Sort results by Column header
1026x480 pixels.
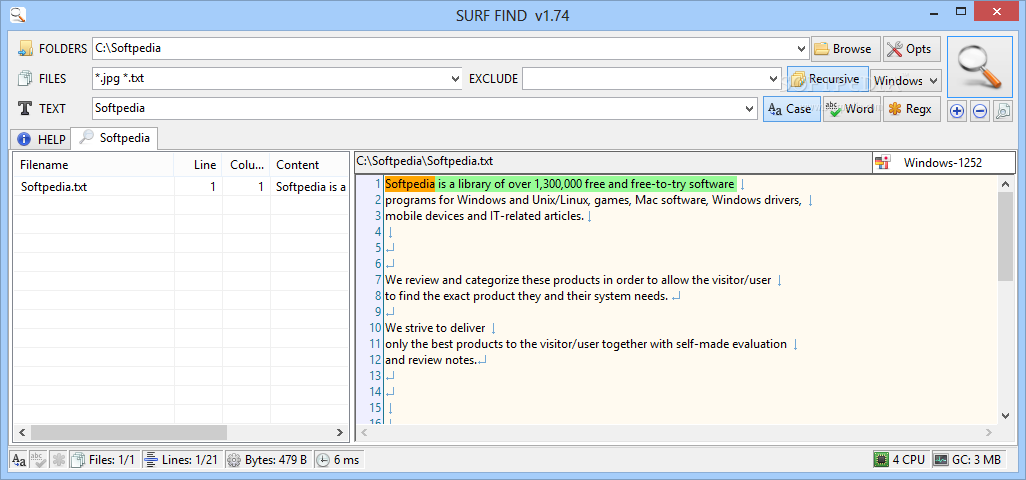246,165
